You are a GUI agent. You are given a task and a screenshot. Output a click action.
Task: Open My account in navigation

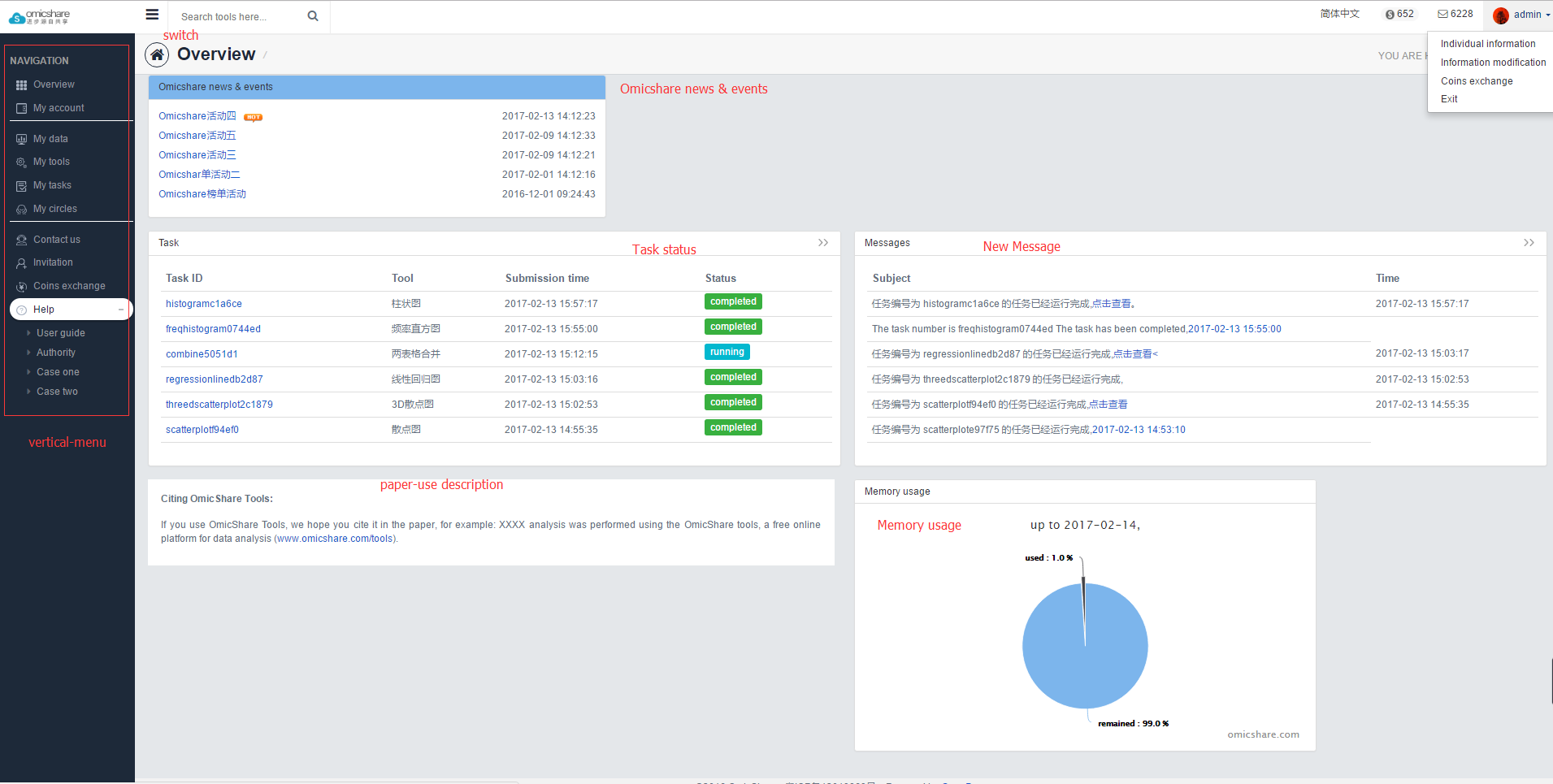click(x=59, y=108)
